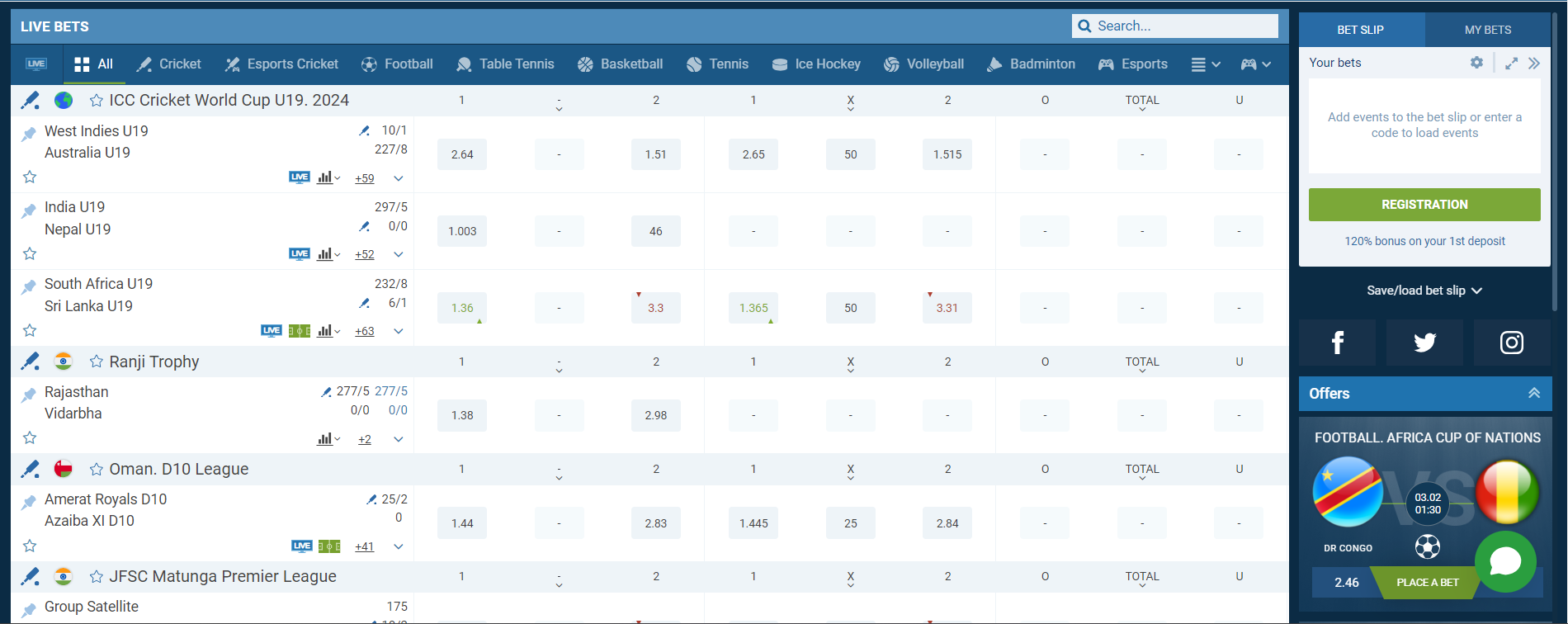
Task: Favorite the Oman D10 League
Action: pos(97,469)
